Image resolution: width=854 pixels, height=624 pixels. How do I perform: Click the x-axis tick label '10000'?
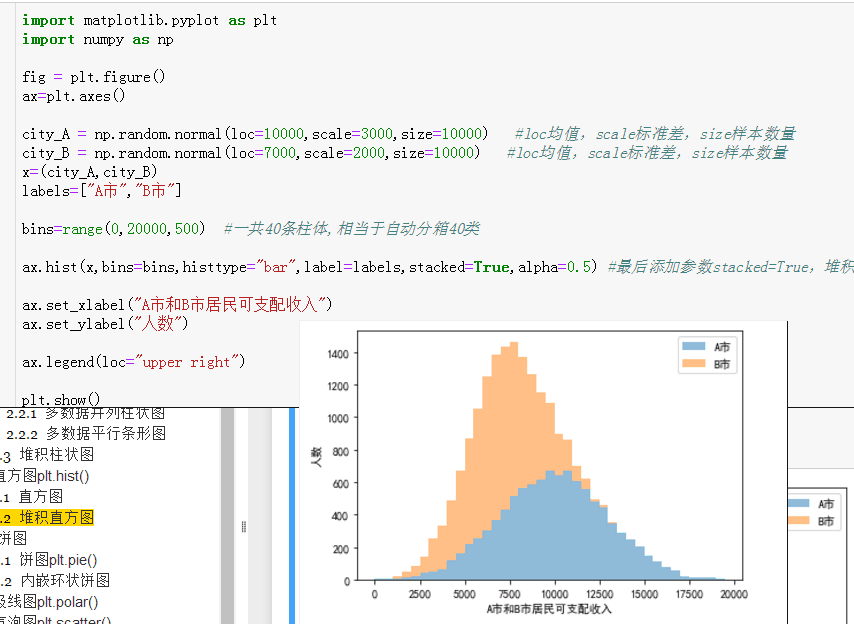[554, 594]
